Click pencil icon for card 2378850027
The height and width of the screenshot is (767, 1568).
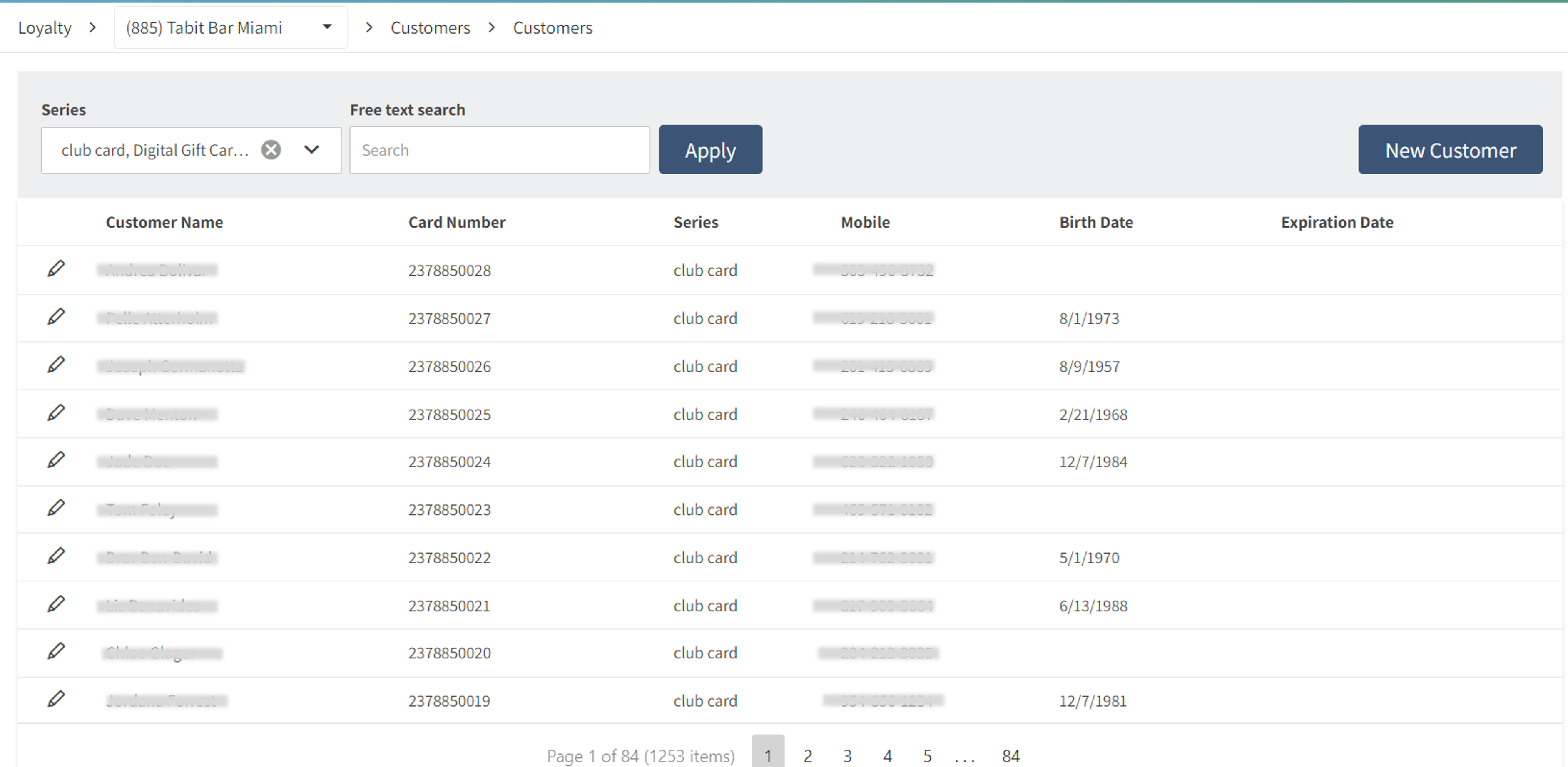point(56,317)
